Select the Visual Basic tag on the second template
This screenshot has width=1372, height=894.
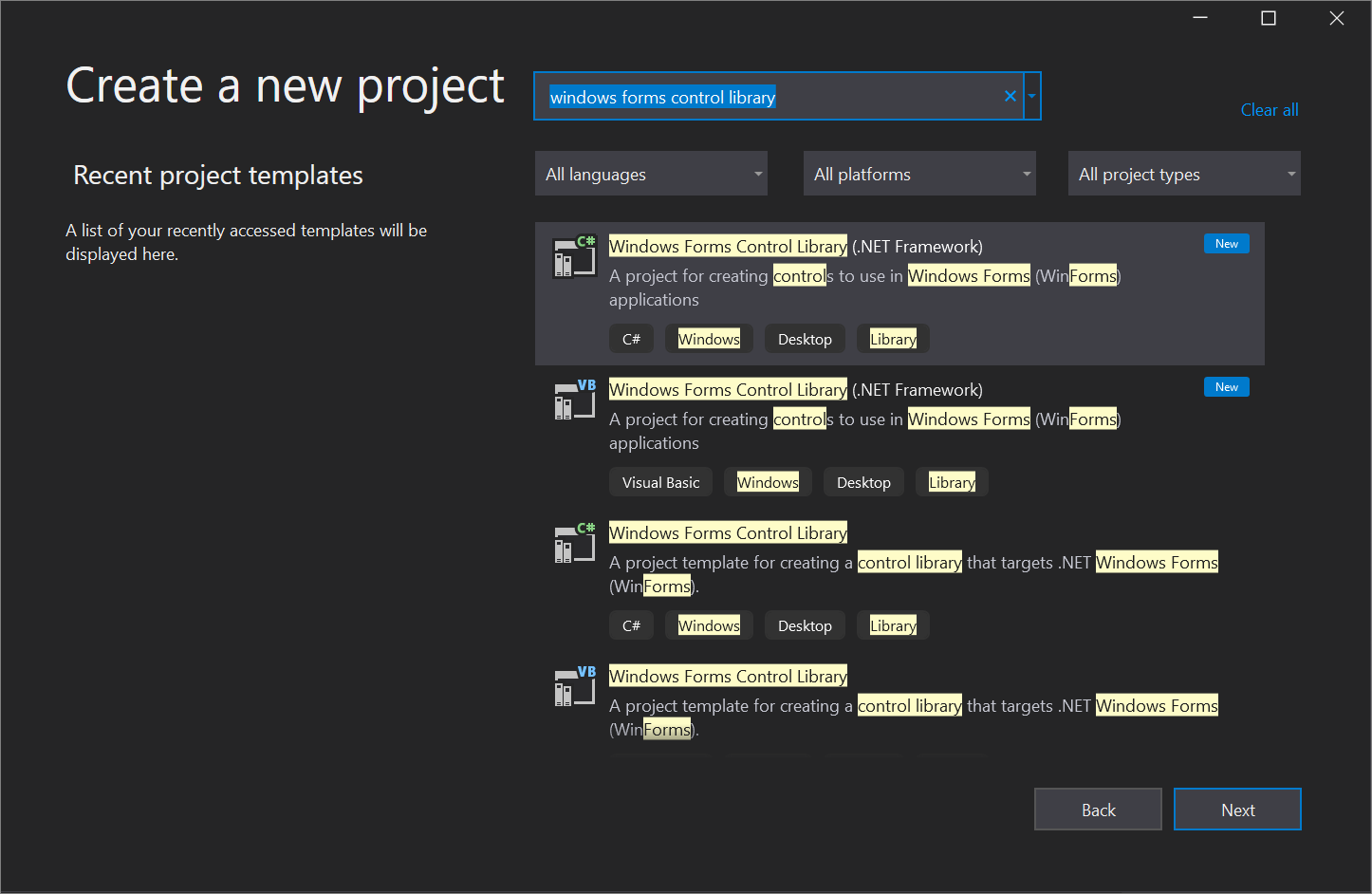pyautogui.click(x=660, y=481)
